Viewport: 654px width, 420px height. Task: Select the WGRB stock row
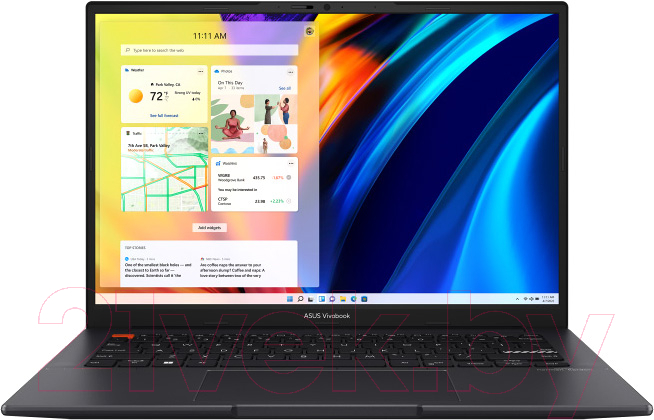(254, 178)
